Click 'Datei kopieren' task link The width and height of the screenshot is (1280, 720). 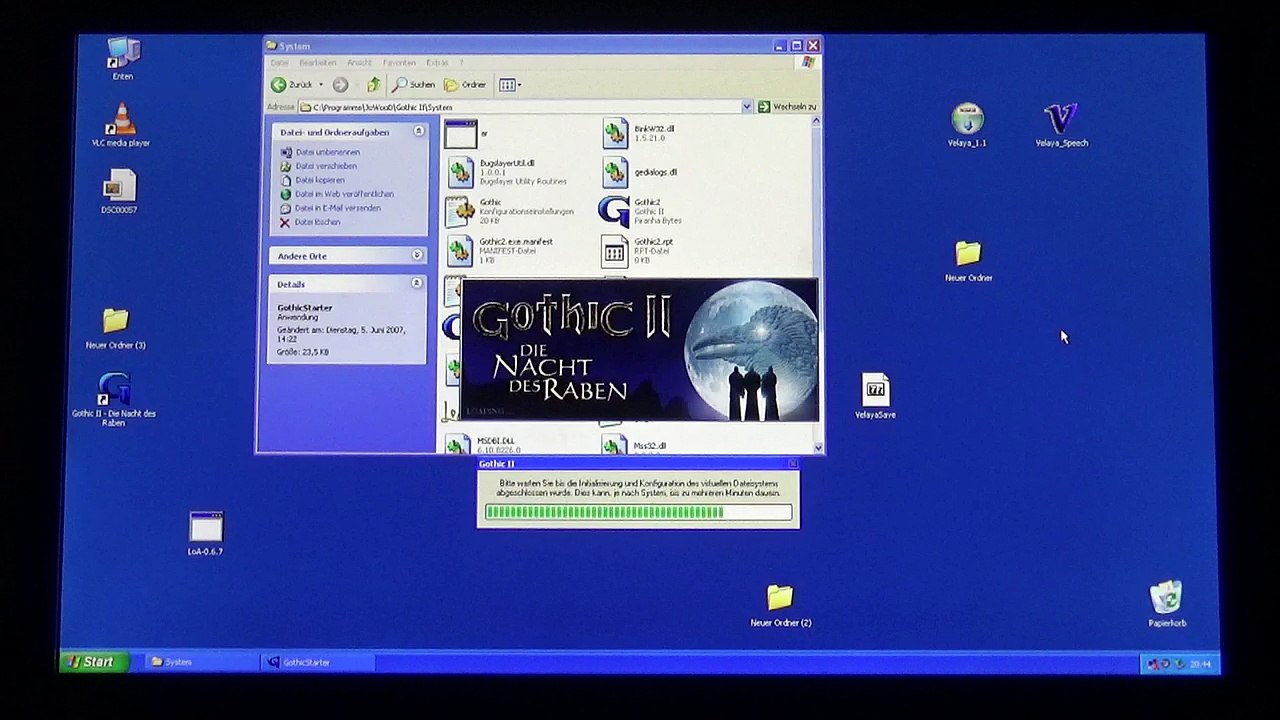point(319,180)
